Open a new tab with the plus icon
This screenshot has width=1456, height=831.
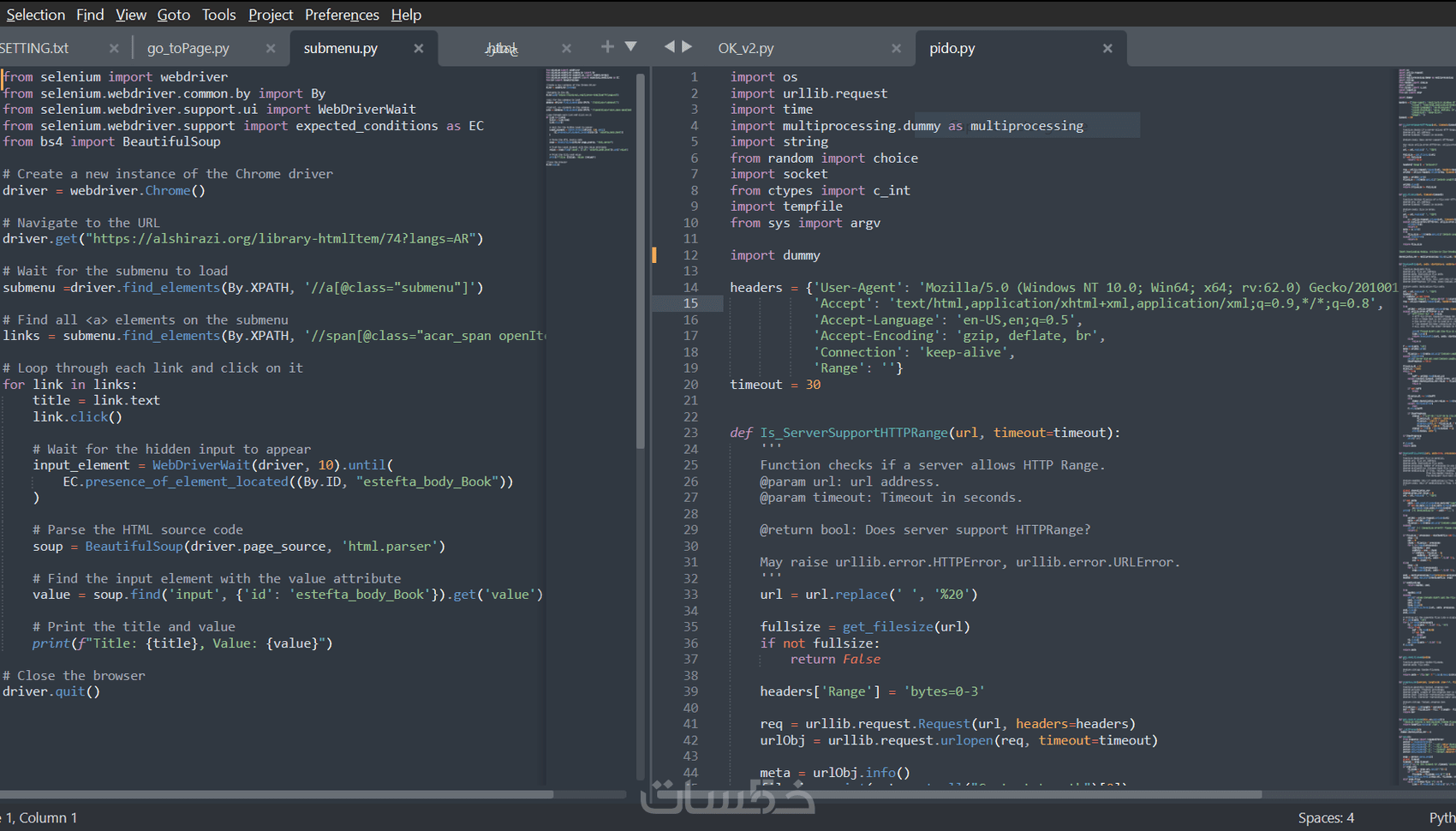tap(607, 47)
